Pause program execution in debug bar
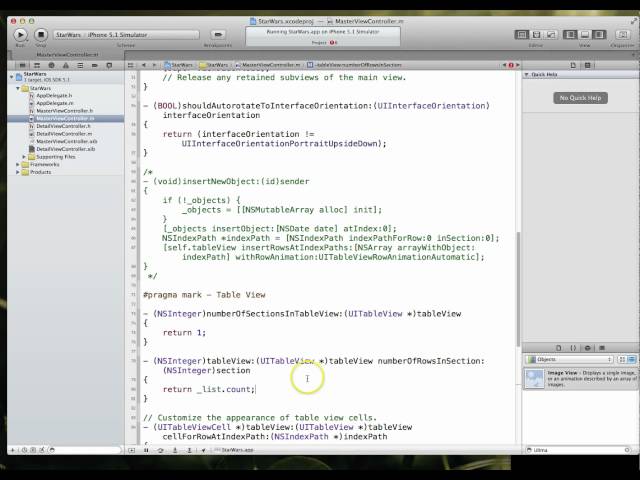This screenshot has height=480, width=640. point(146,450)
